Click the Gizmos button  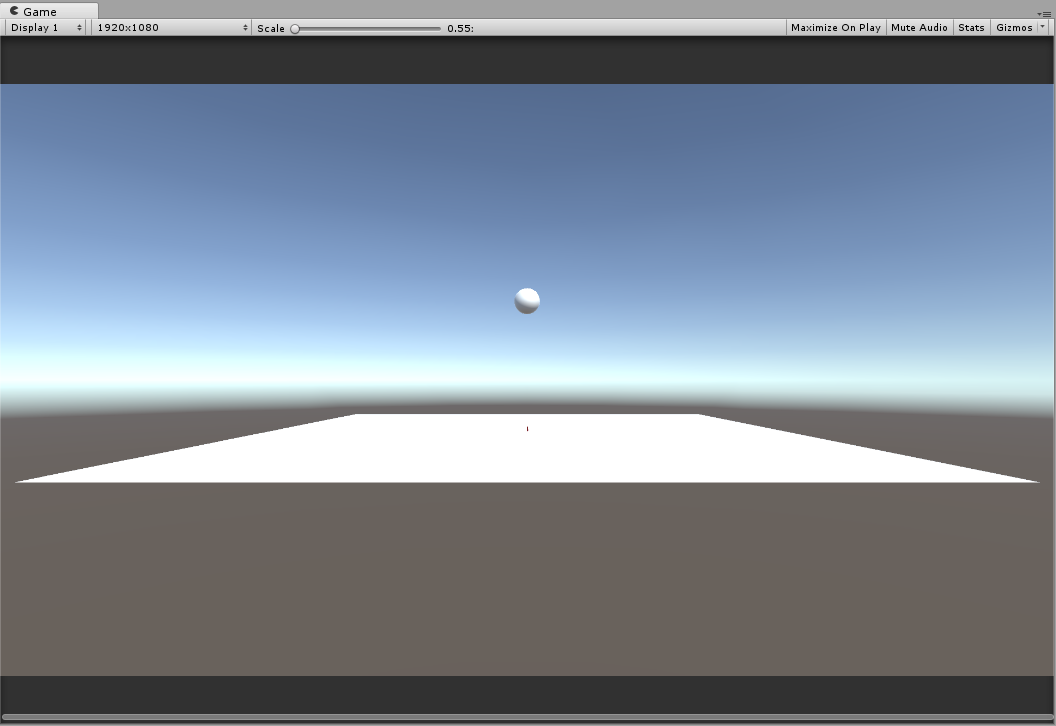click(x=1013, y=27)
